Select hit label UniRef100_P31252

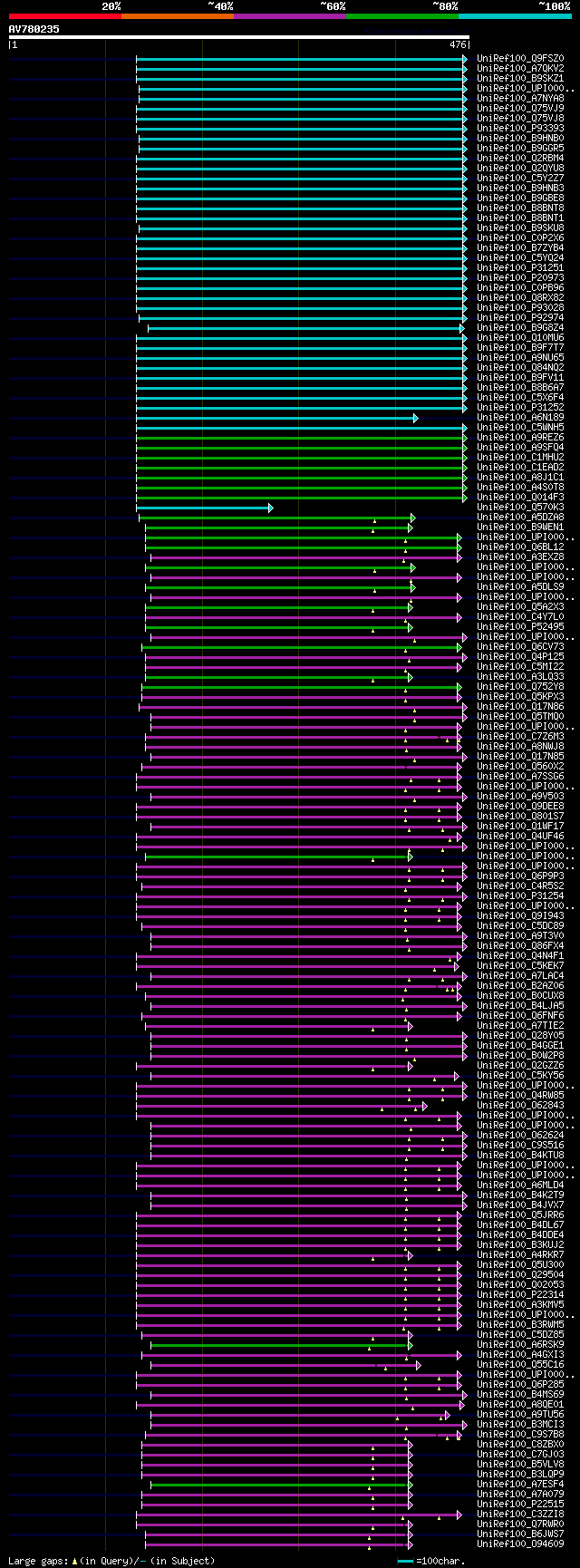pyautogui.click(x=520, y=408)
